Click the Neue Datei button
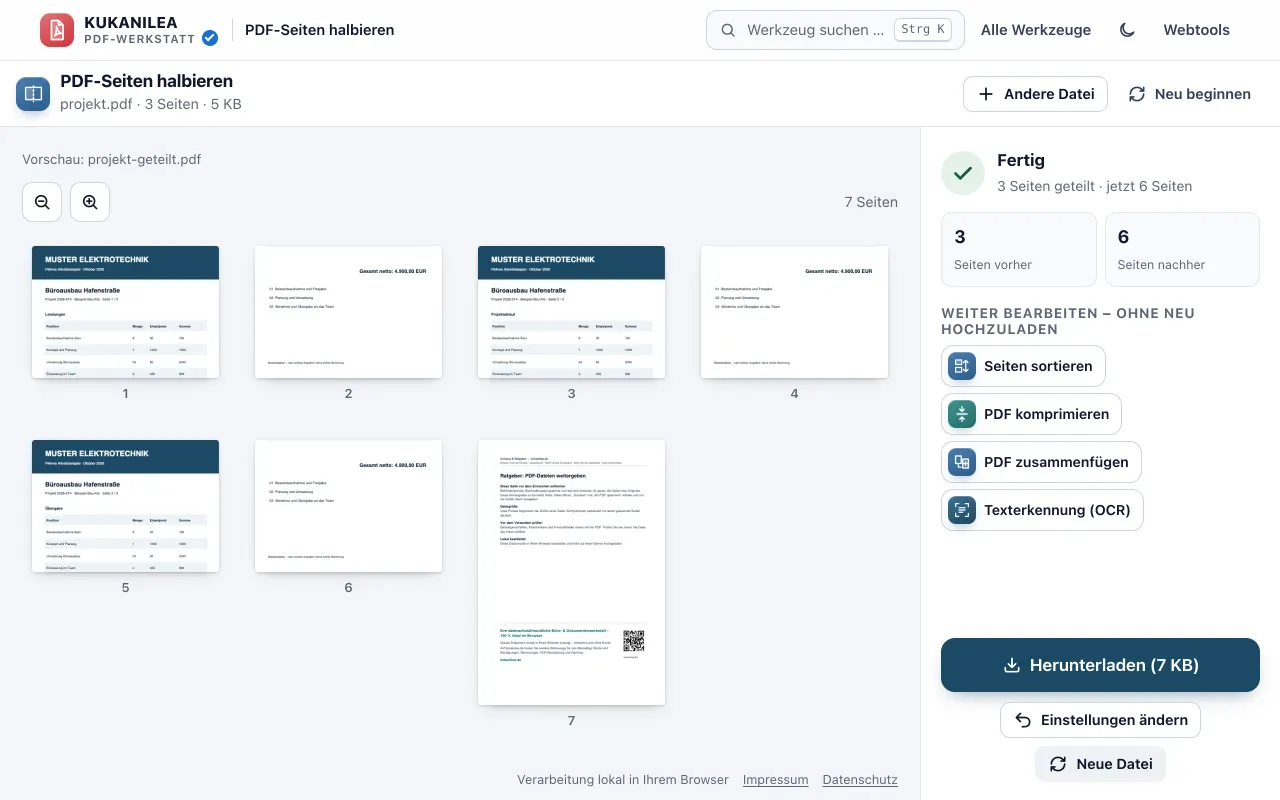1280x800 pixels. (x=1100, y=764)
